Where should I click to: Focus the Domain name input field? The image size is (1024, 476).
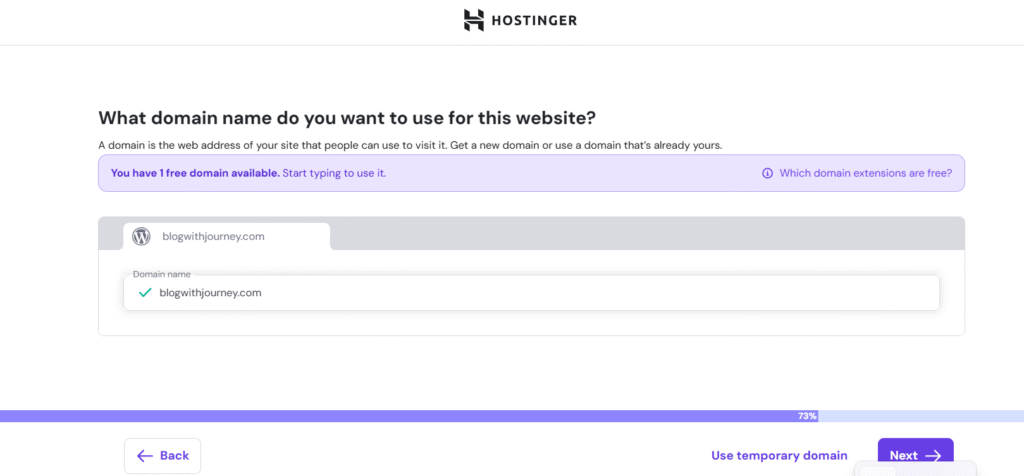click(540, 293)
